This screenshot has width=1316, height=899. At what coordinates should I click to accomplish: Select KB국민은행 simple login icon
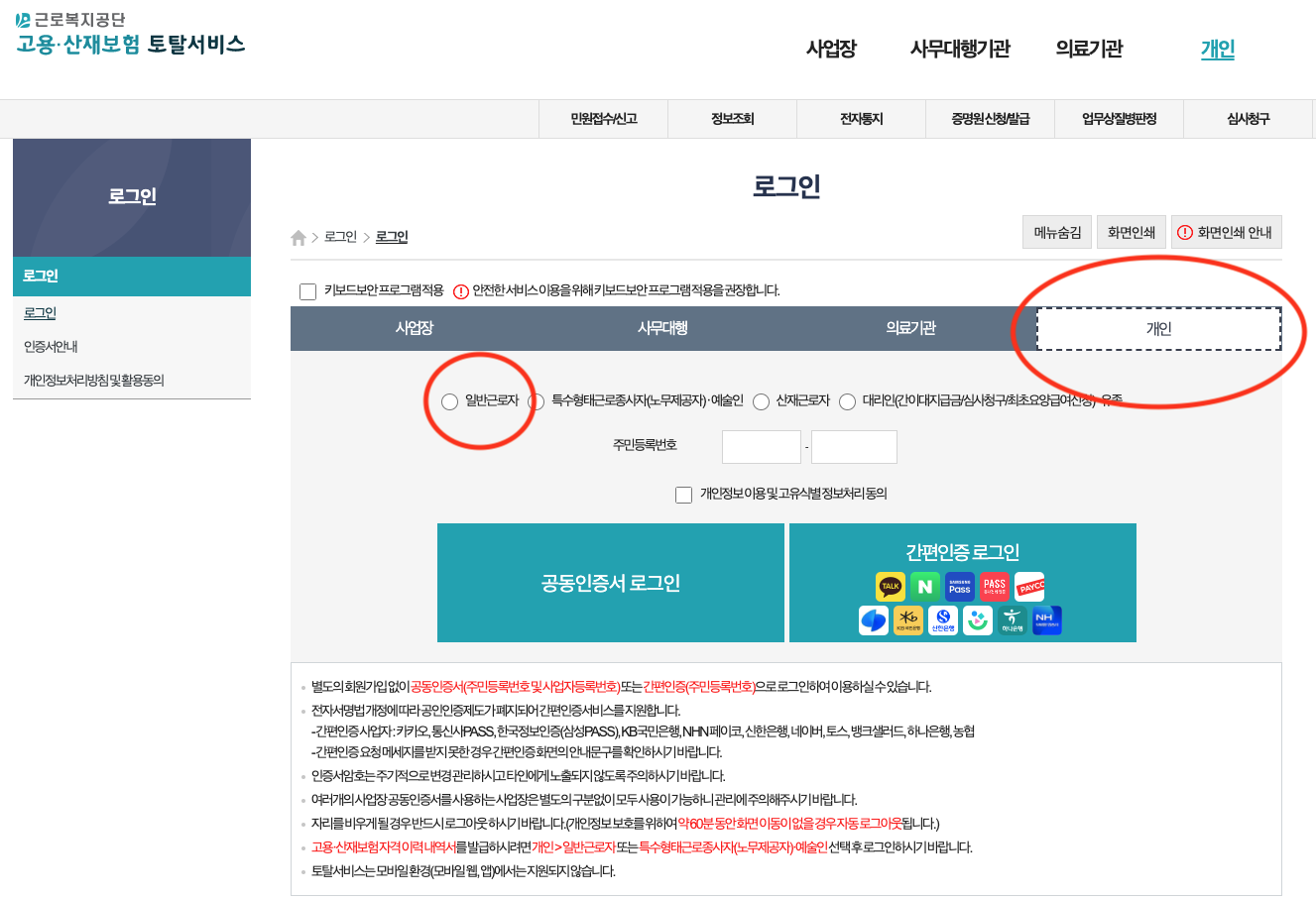[906, 619]
